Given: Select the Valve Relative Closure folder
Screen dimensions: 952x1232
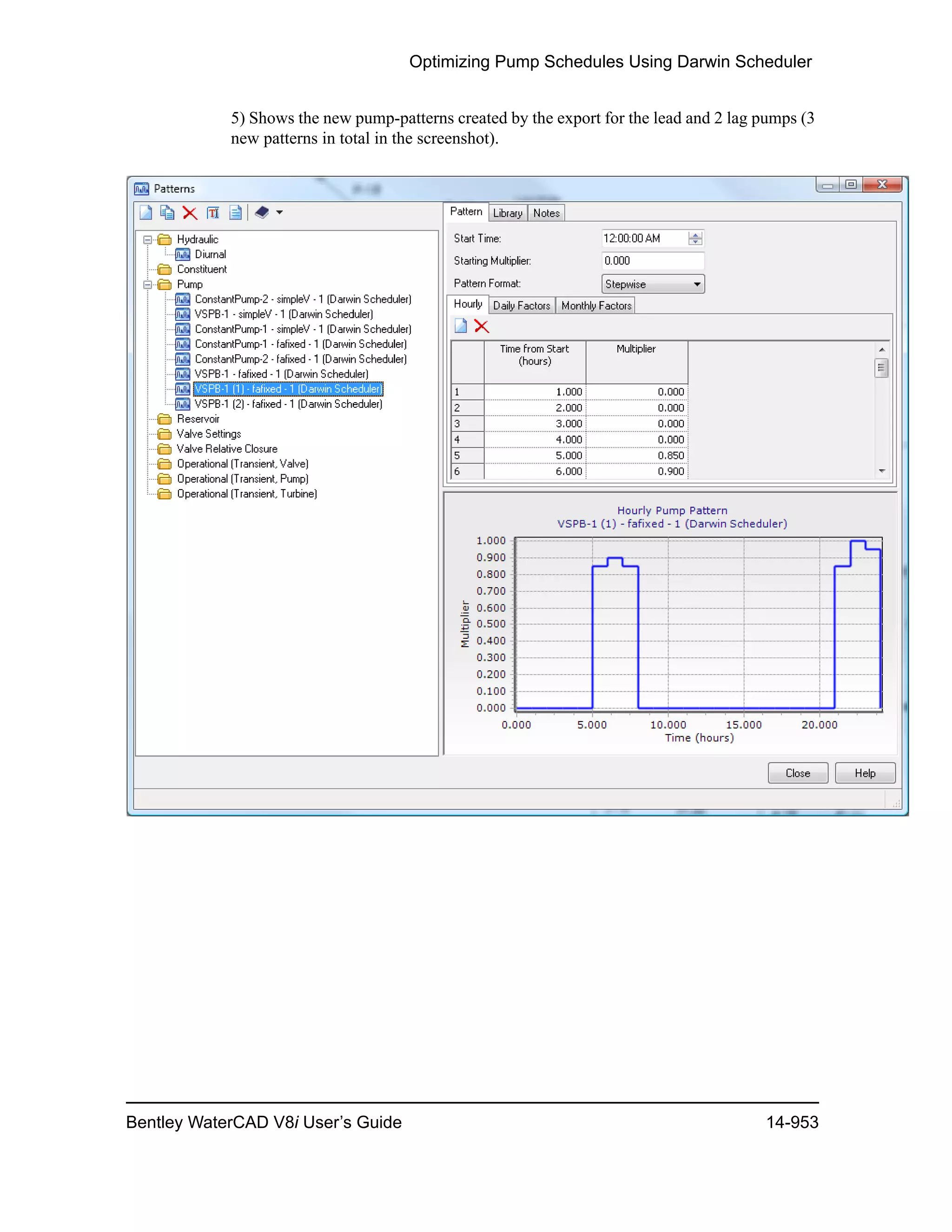Looking at the screenshot, I should click(x=227, y=449).
